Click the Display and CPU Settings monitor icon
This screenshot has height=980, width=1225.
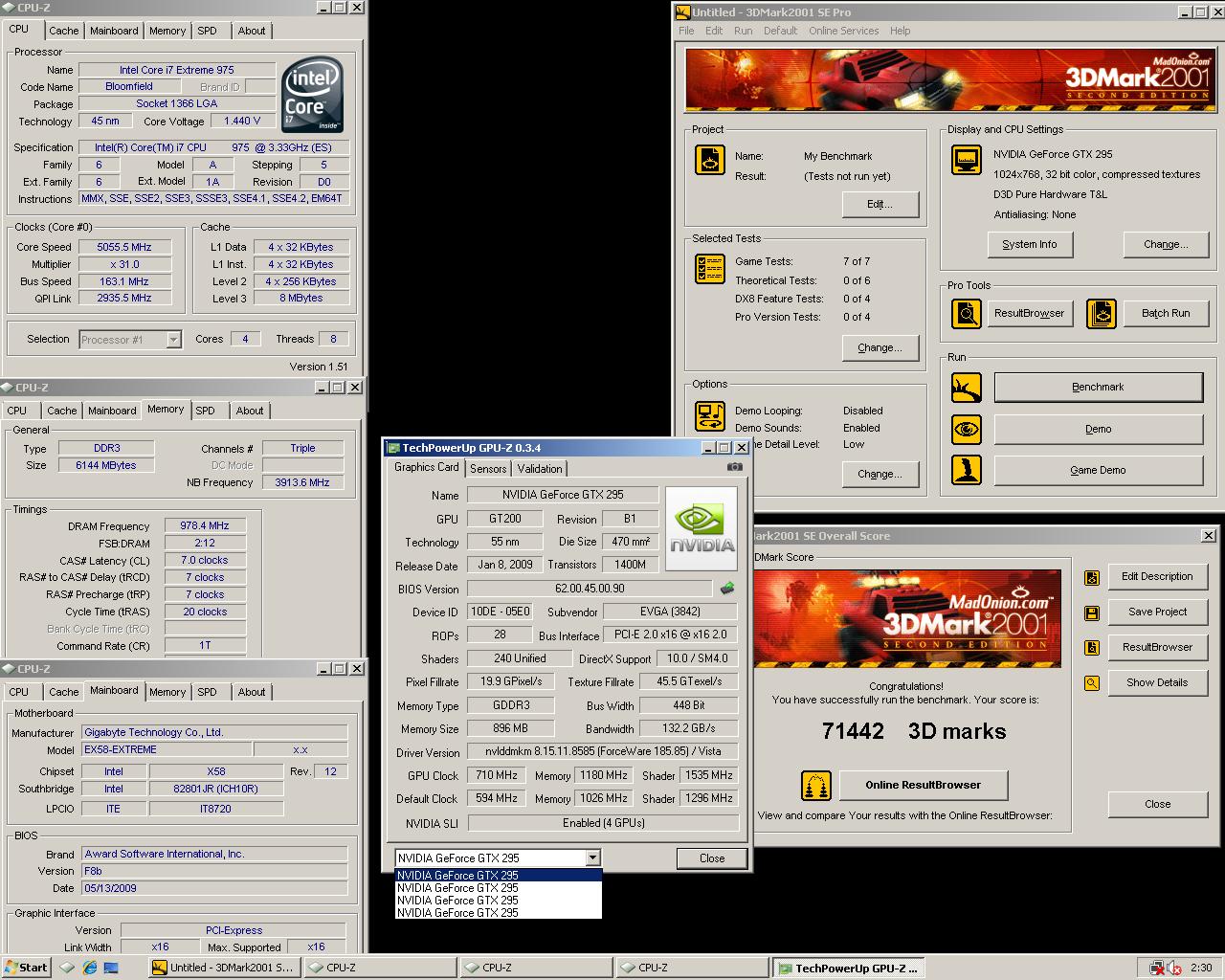click(x=966, y=160)
